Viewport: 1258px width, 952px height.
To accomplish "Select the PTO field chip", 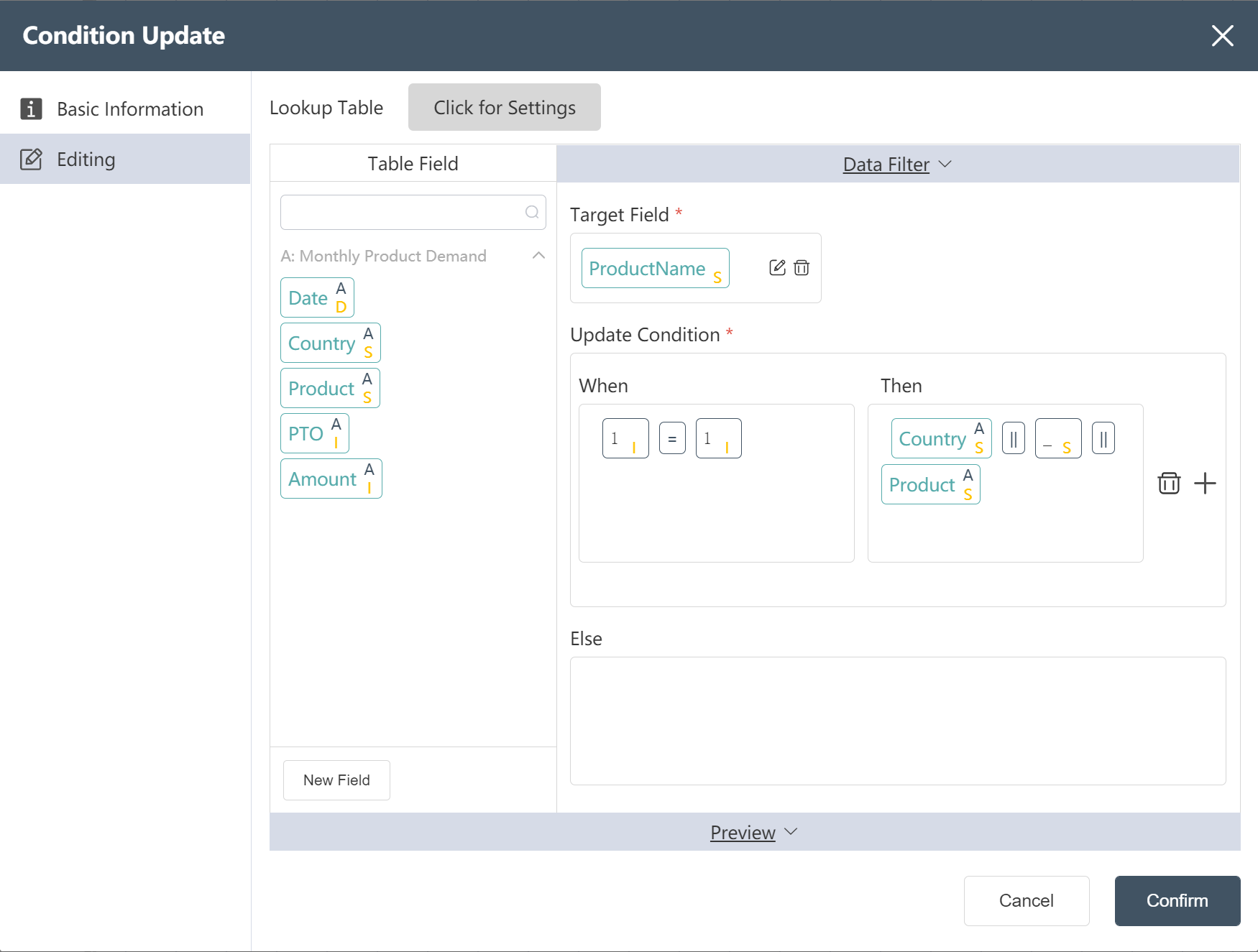I will pos(314,433).
